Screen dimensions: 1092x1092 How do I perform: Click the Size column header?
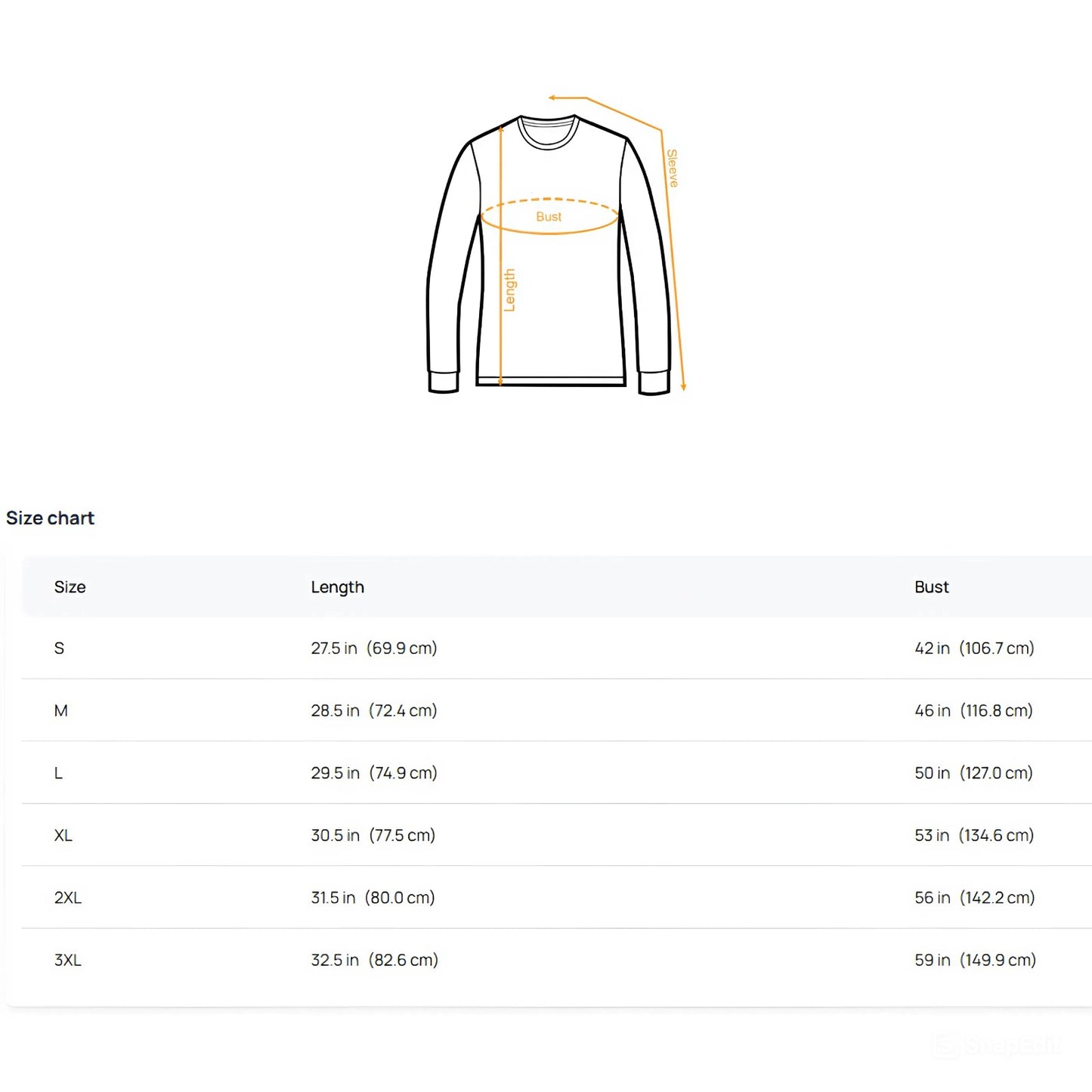[x=70, y=587]
